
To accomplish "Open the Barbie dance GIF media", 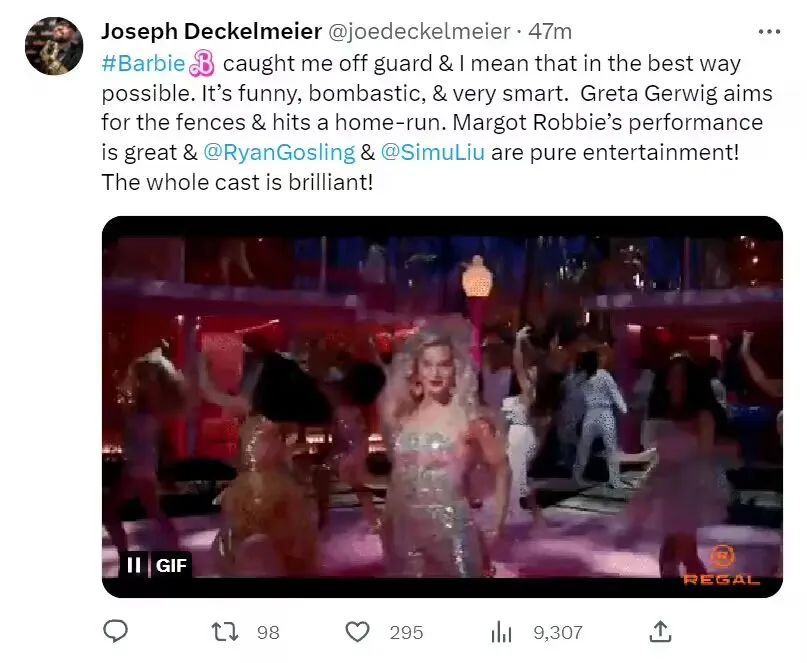I will (x=442, y=400).
